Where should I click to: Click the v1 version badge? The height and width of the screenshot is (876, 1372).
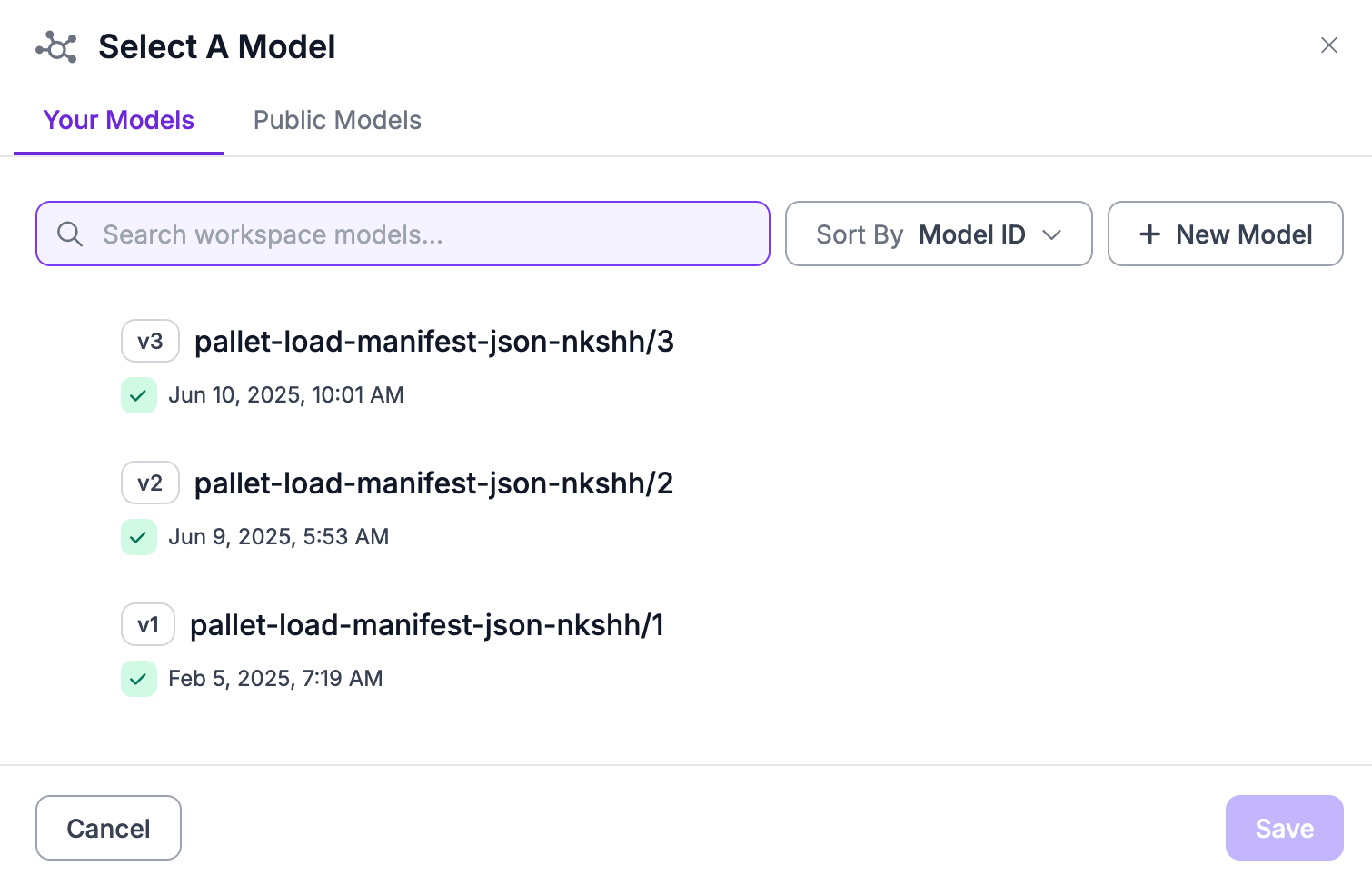pyautogui.click(x=147, y=625)
